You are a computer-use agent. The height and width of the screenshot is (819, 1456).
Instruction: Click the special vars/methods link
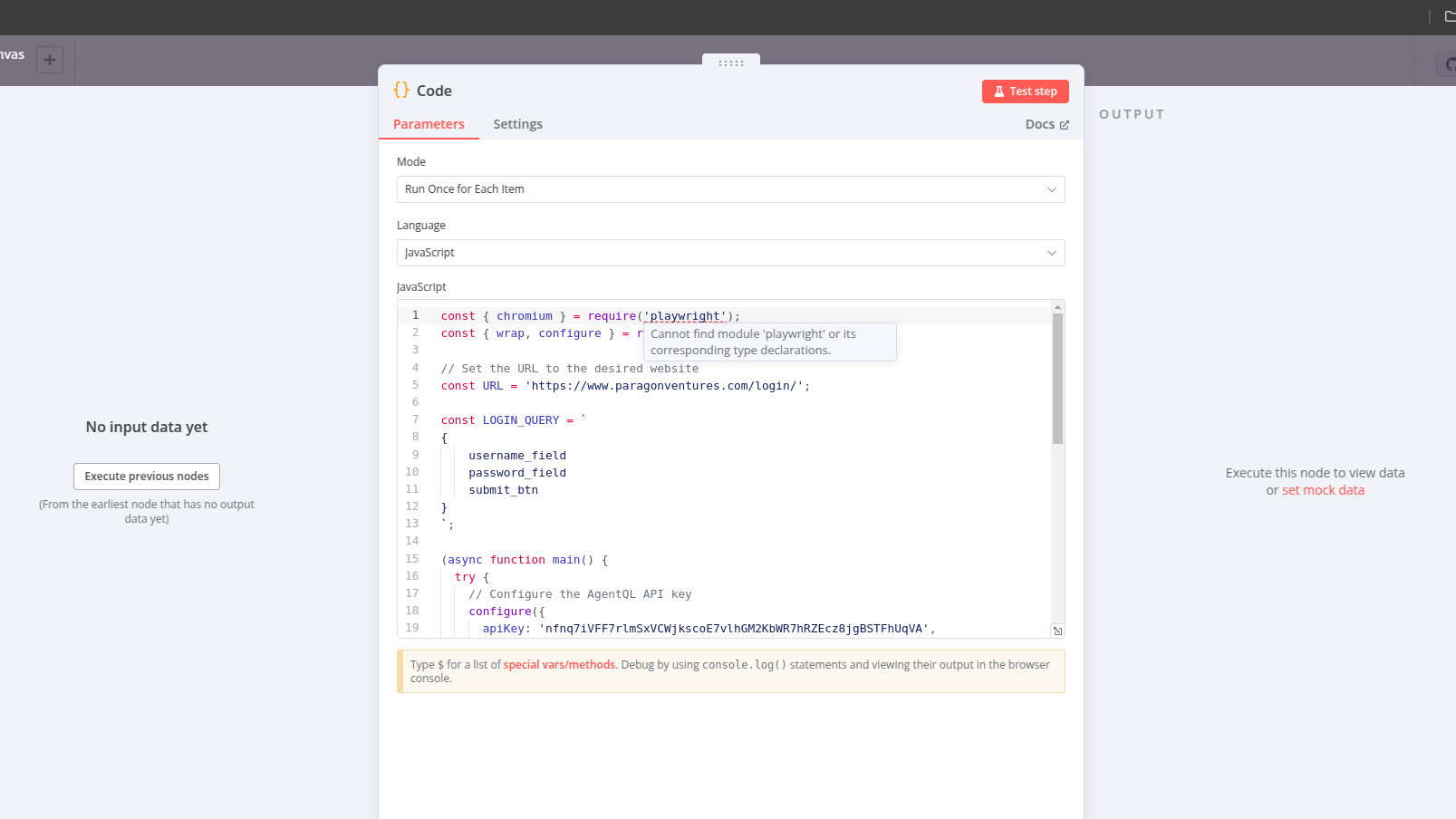click(559, 665)
